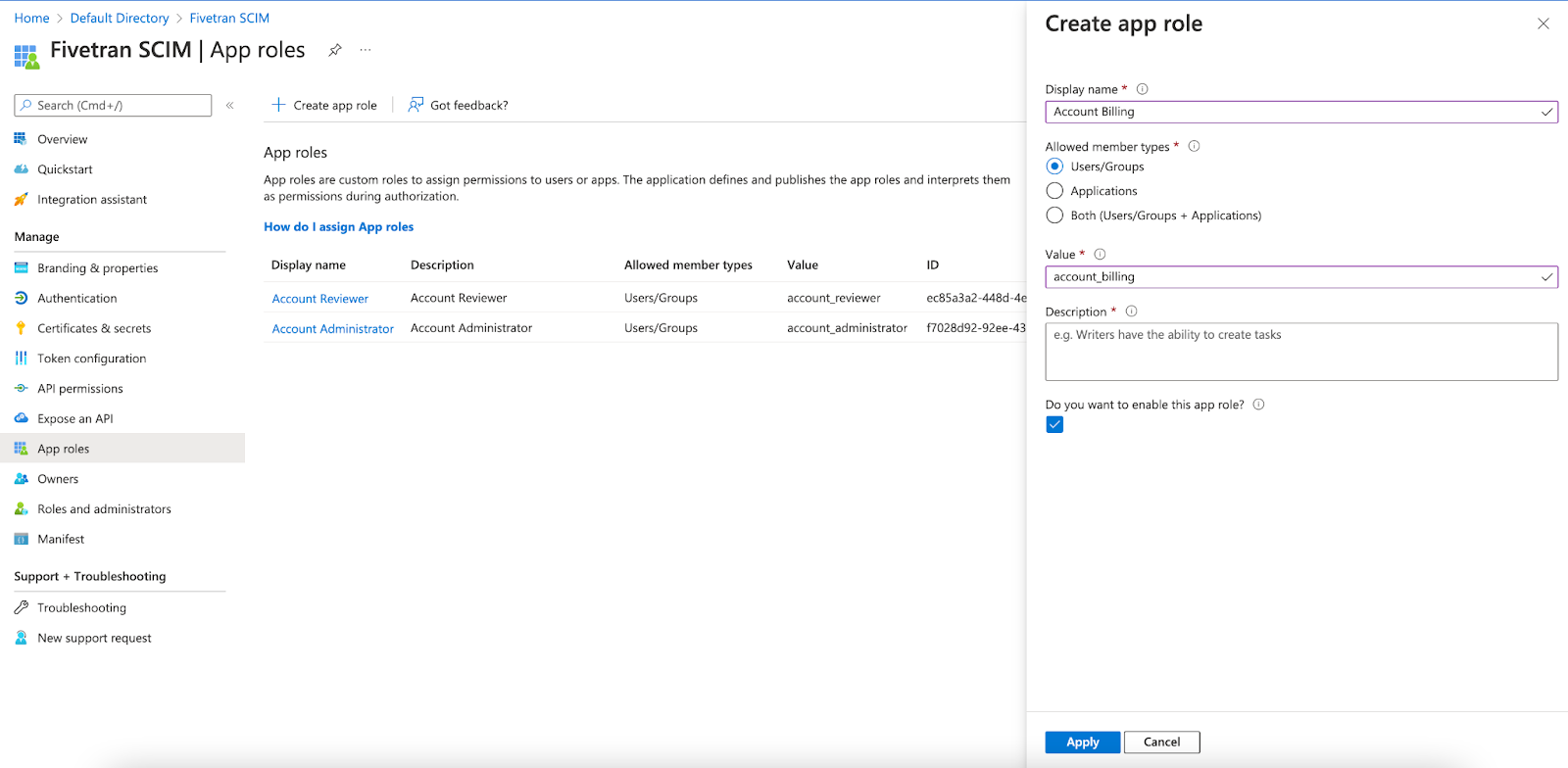Screen dimensions: 1568x768
Task: Click the Overview sidebar icon
Action: coord(21,139)
